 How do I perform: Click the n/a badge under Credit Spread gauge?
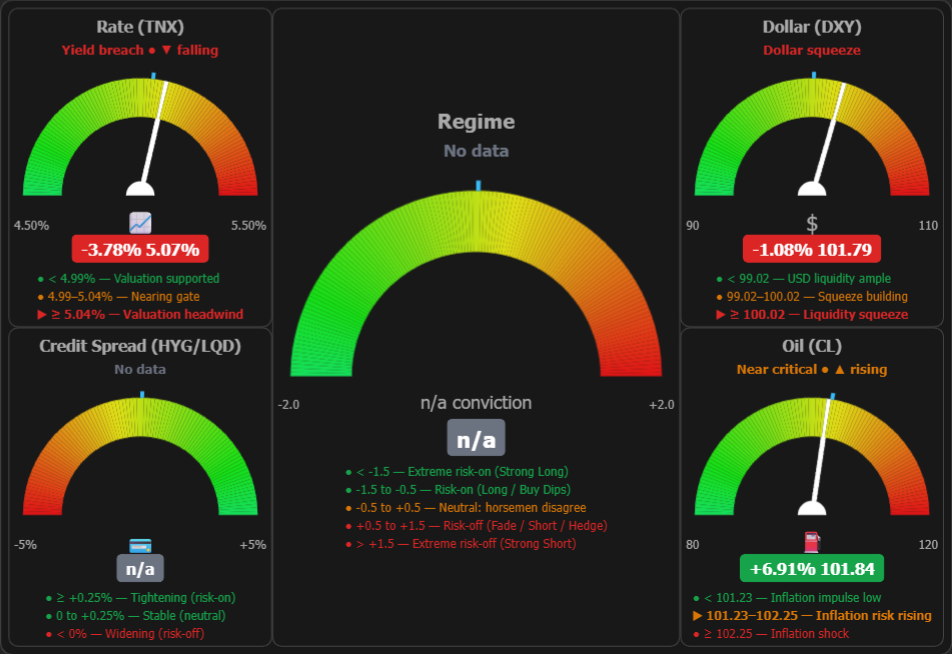click(x=140, y=569)
